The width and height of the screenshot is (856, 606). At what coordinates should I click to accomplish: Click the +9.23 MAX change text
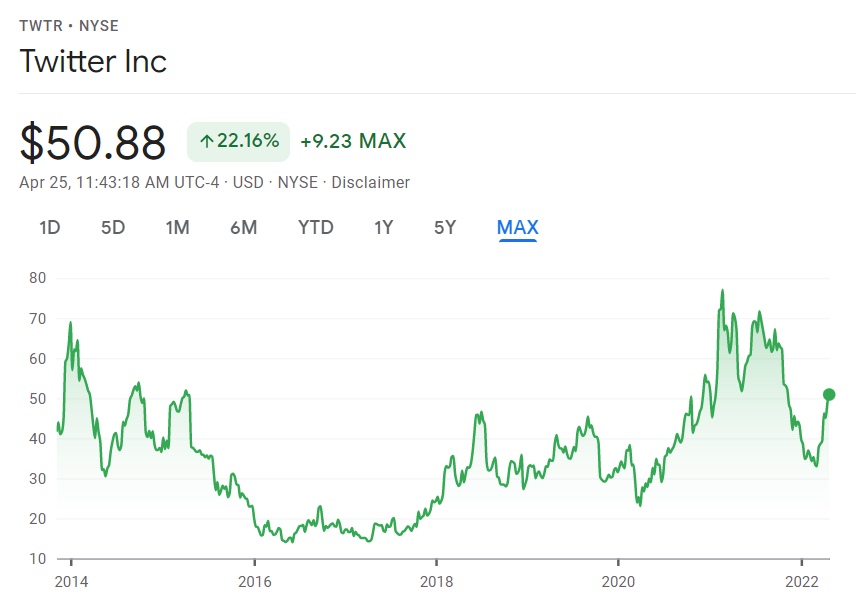pos(353,141)
